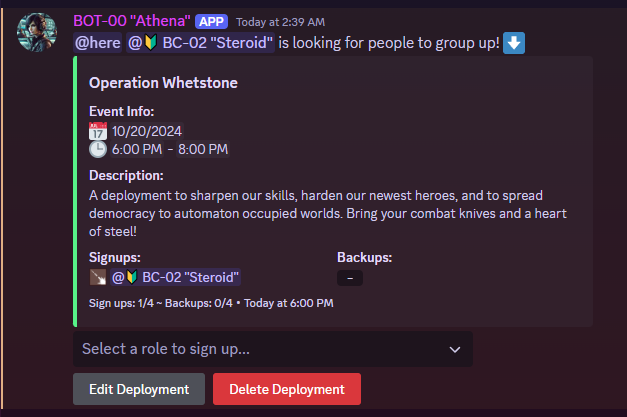This screenshot has height=417, width=627.
Task: Click the clock emoji beside 6:00 PM
Action: (x=98, y=149)
